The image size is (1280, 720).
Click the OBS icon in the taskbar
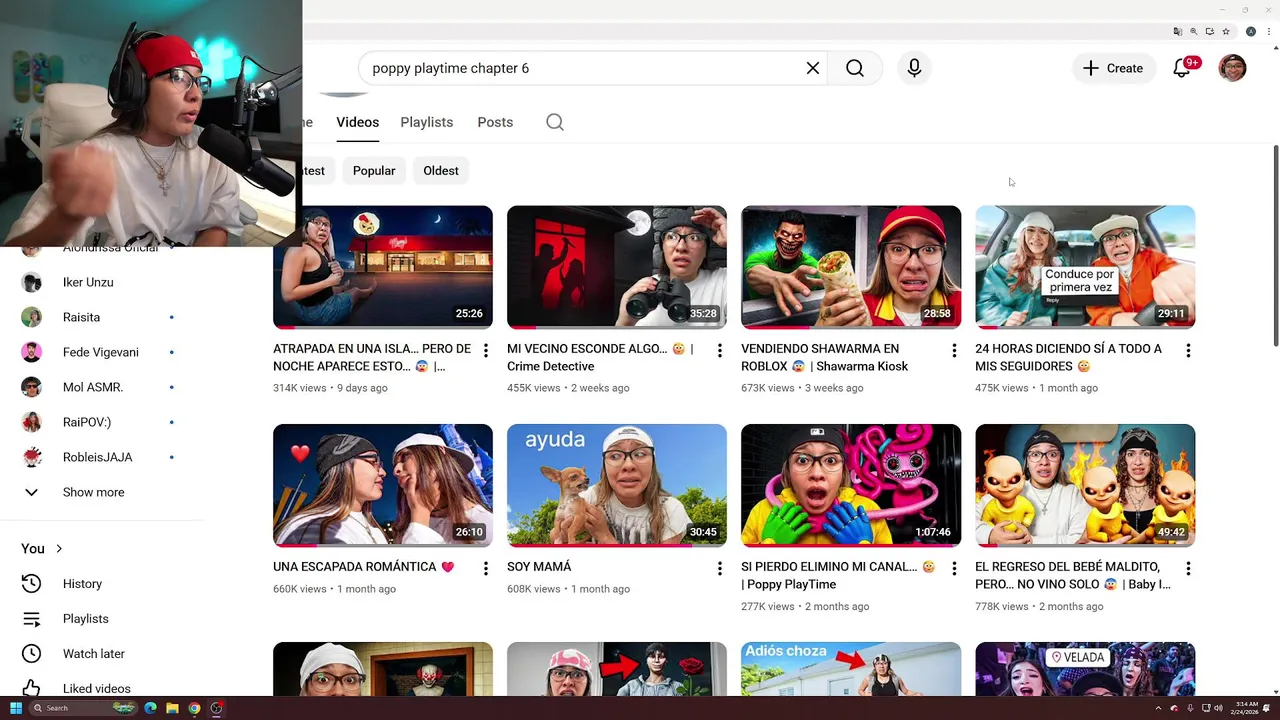216,708
